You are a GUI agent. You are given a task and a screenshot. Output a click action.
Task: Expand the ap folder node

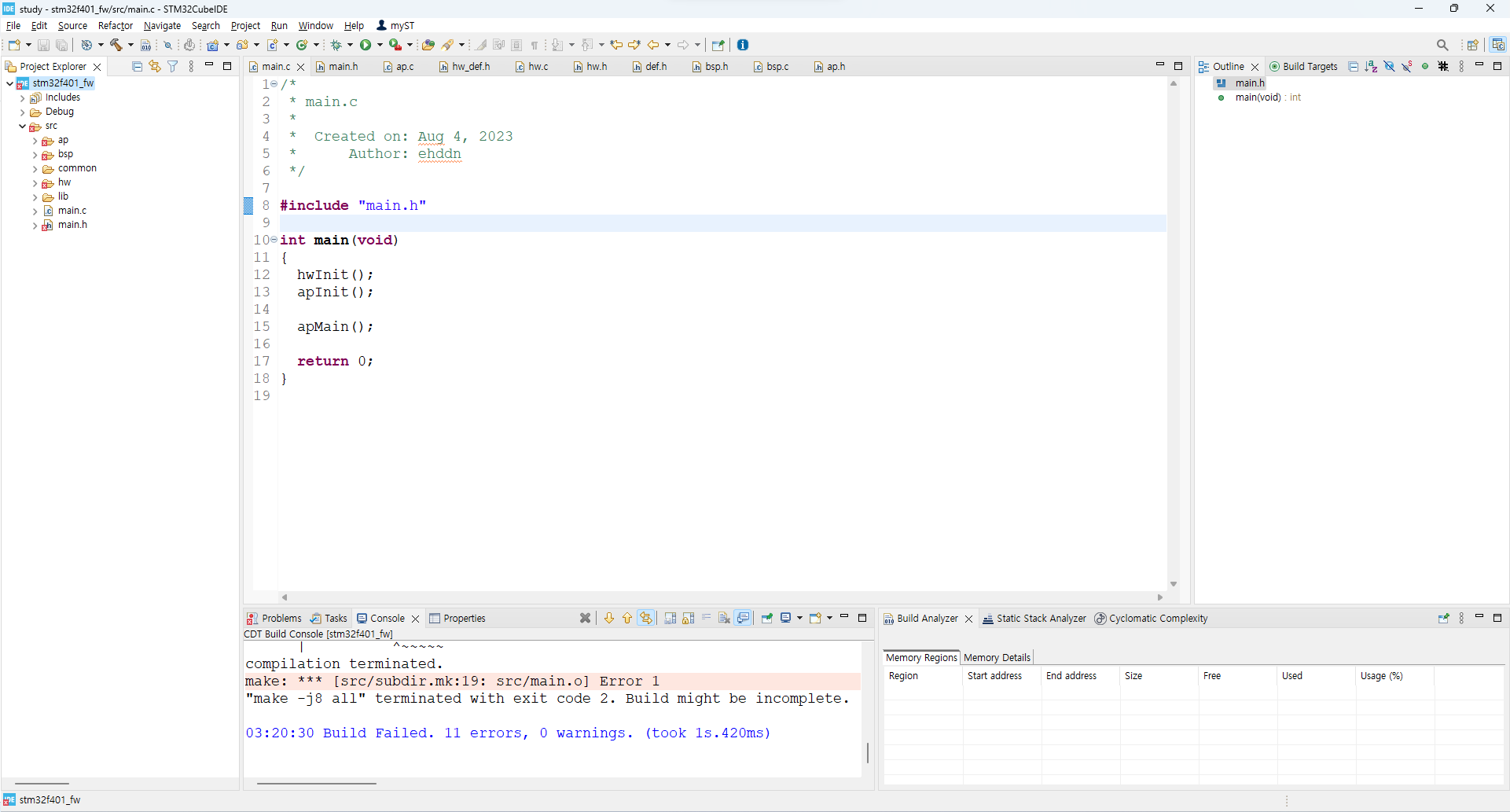(35, 141)
